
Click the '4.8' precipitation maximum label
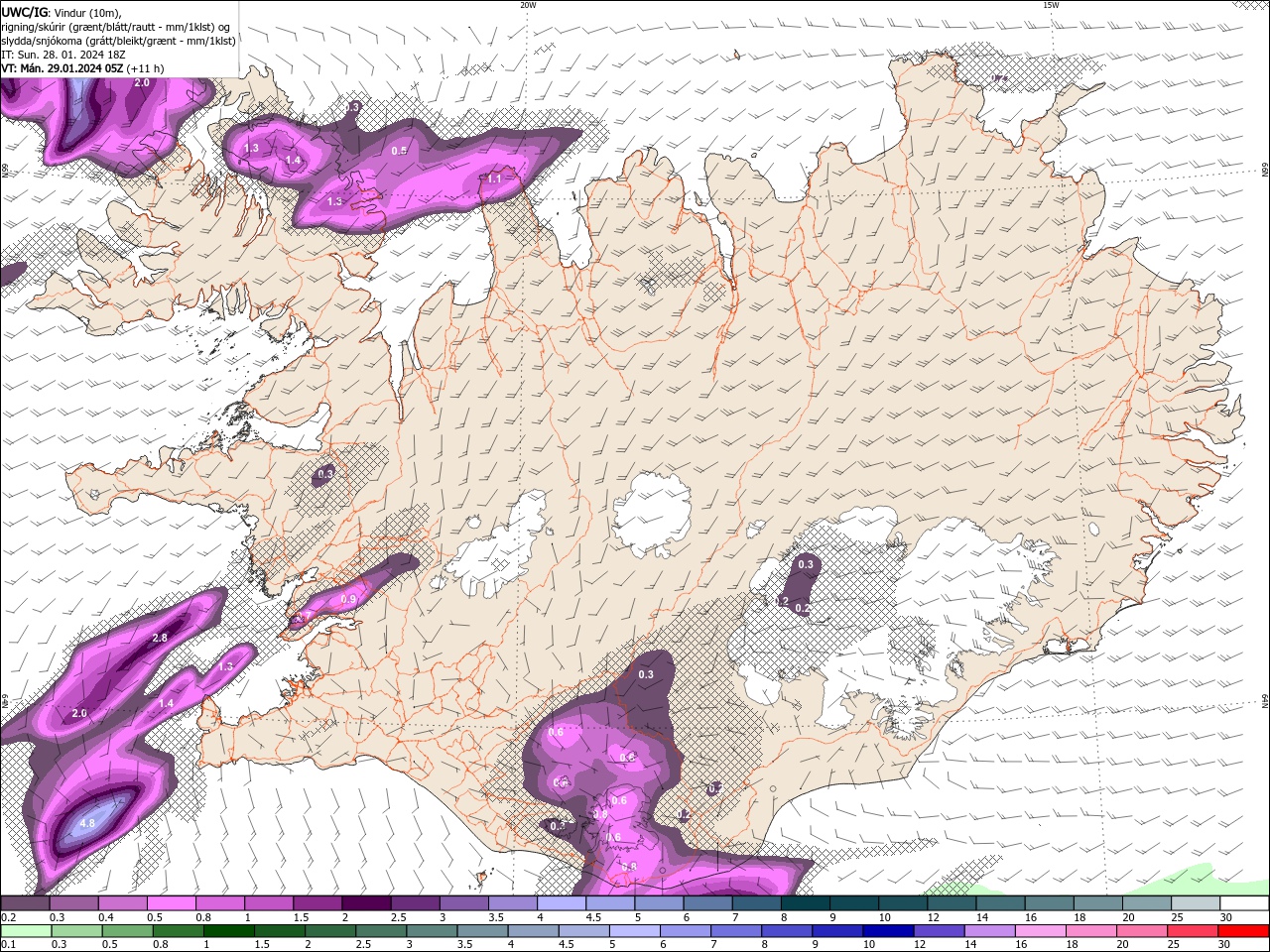(87, 823)
